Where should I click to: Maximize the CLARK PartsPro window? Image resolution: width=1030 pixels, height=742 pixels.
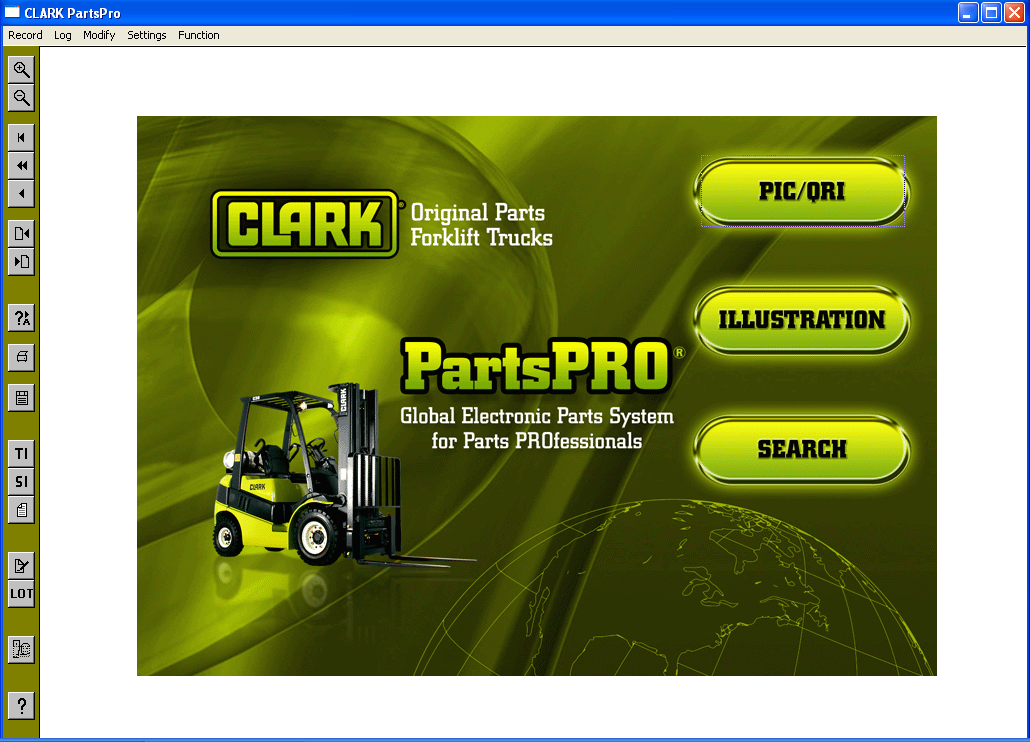pyautogui.click(x=991, y=12)
